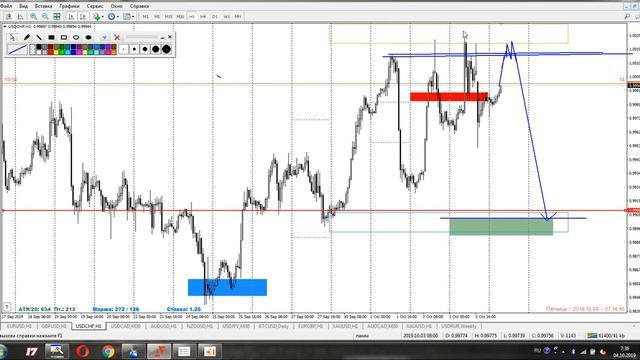Switch timeframe to H4
Image resolution: width=640 pixels, height=360 pixels.
pos(203,16)
